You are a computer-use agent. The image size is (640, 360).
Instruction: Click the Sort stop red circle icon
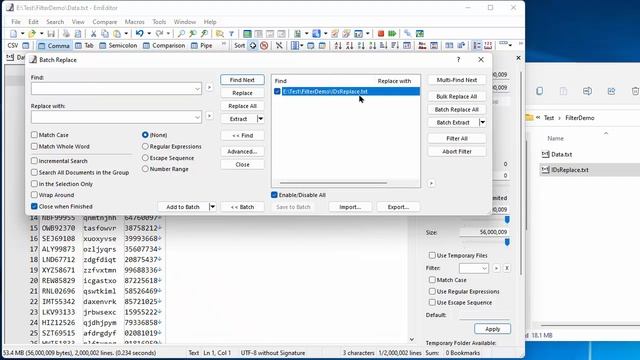pos(264,46)
